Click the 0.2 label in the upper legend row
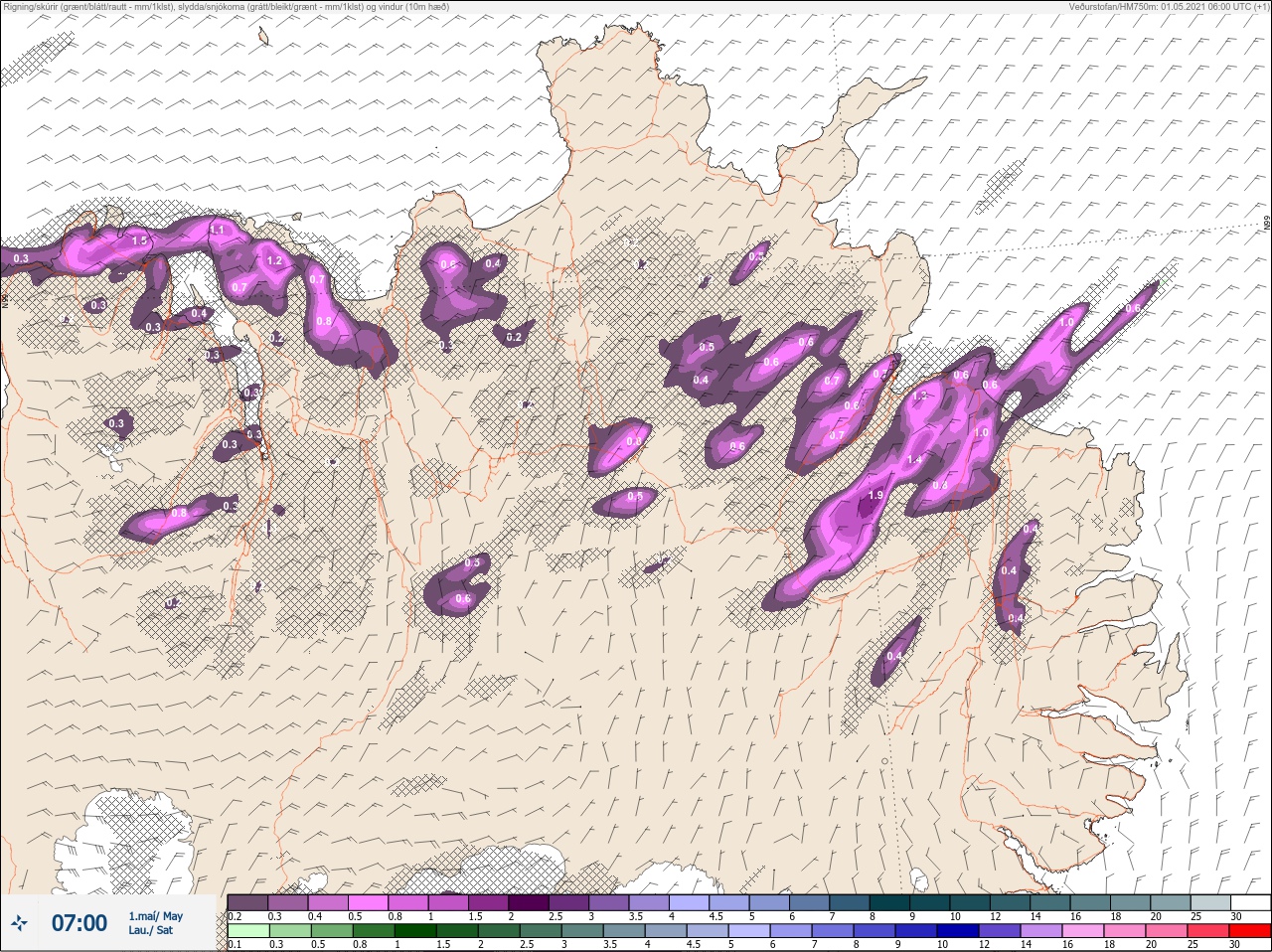1272x952 pixels. (235, 915)
